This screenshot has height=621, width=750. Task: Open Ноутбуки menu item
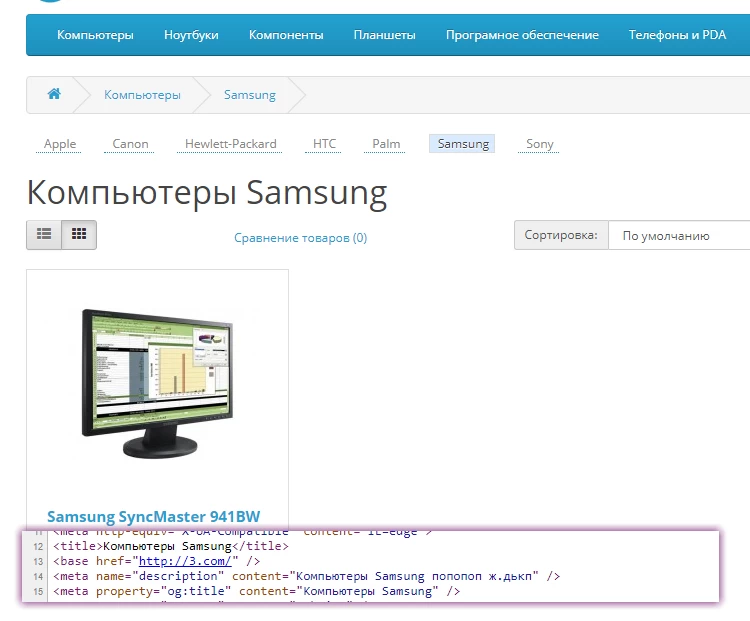click(x=191, y=35)
